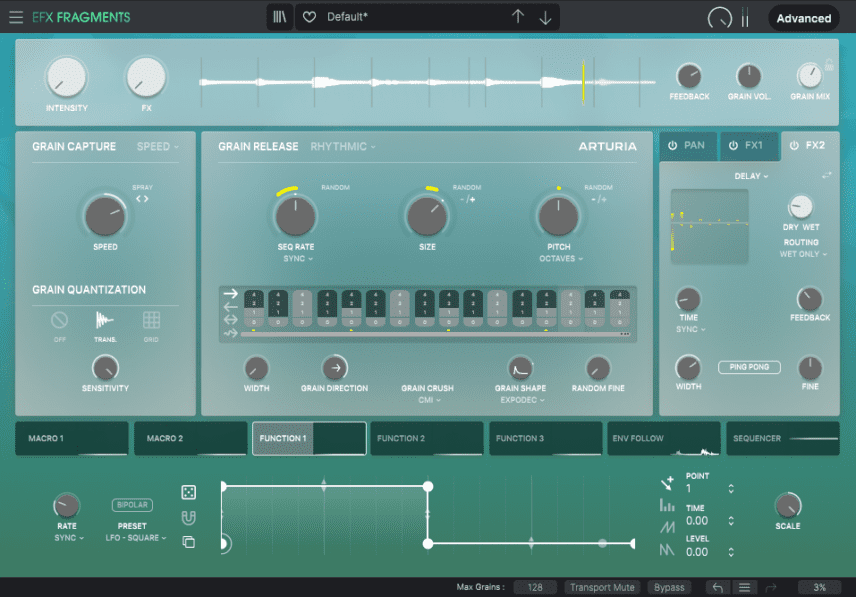
Task: Click the CPU meter dial icon
Action: [720, 18]
